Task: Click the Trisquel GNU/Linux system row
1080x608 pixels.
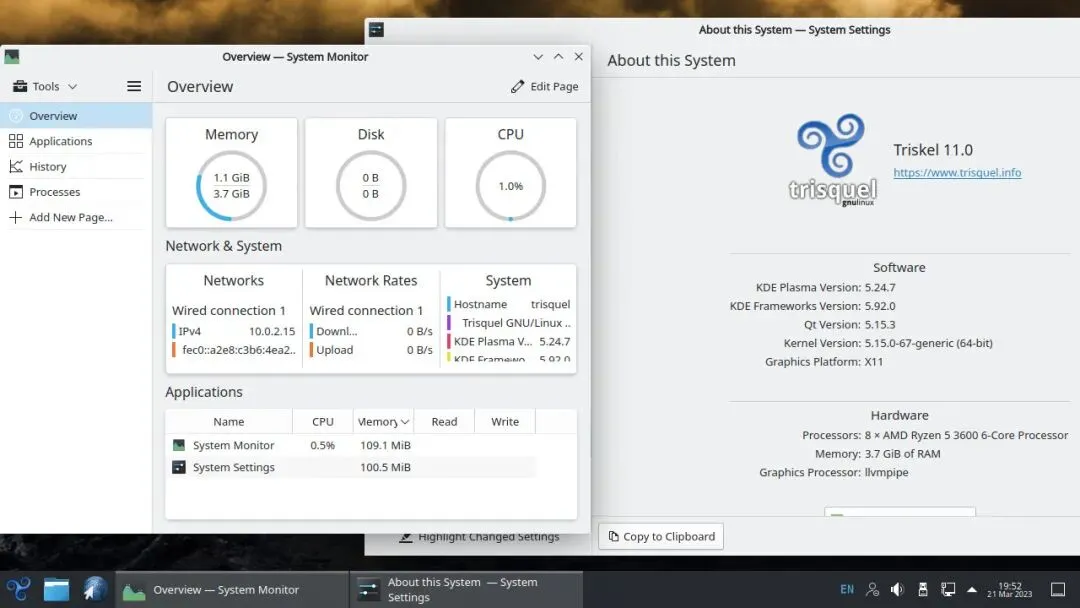Action: coord(510,323)
